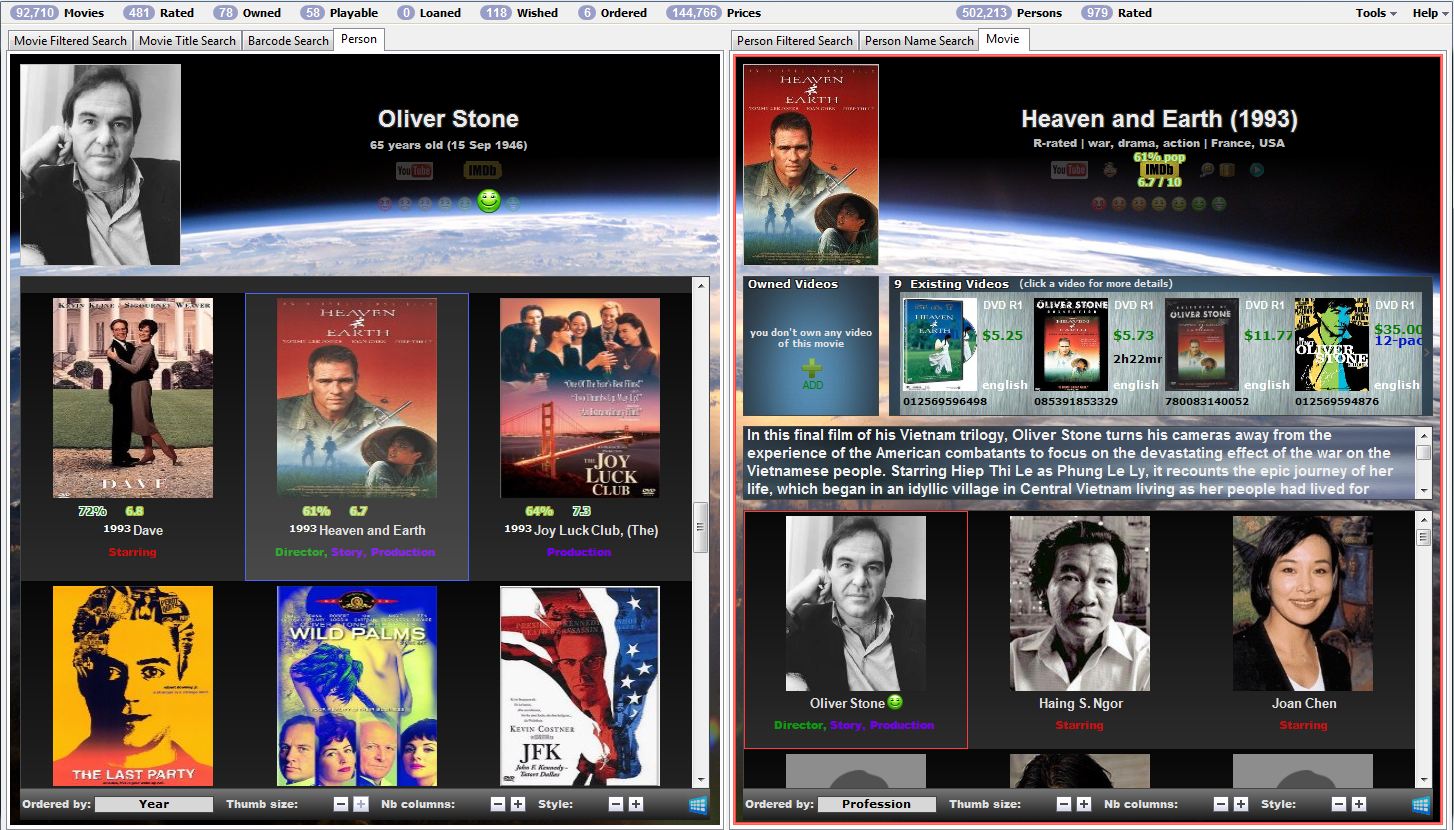
Task: Select The Joy Luck Club poster
Action: (x=580, y=398)
